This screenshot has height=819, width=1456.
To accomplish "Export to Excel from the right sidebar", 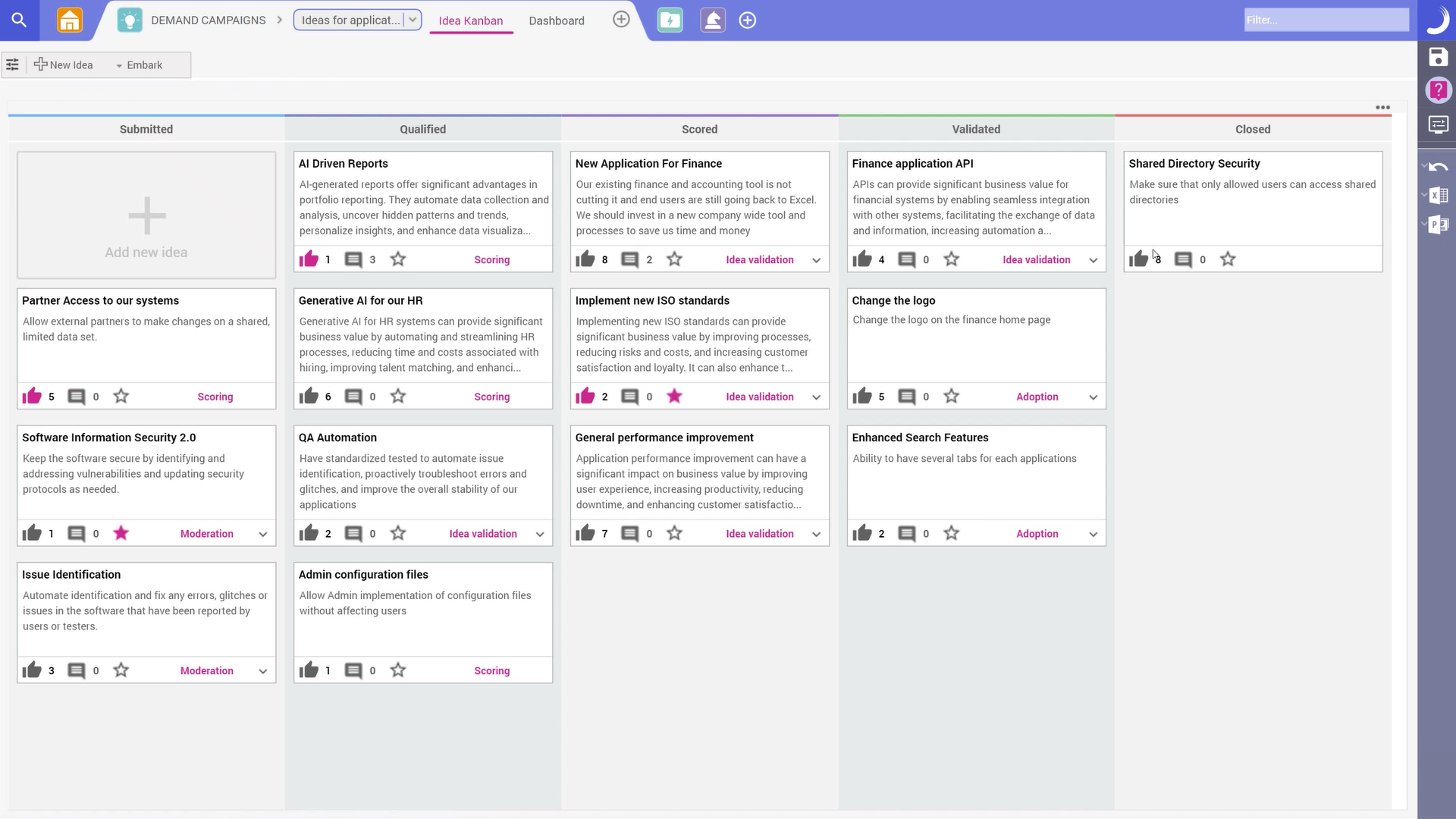I will click(1439, 195).
